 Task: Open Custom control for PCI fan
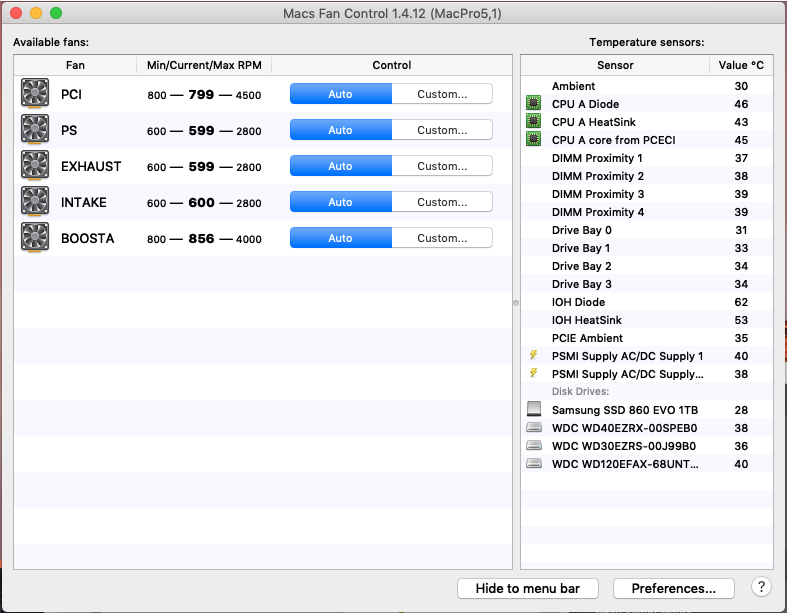pos(442,94)
